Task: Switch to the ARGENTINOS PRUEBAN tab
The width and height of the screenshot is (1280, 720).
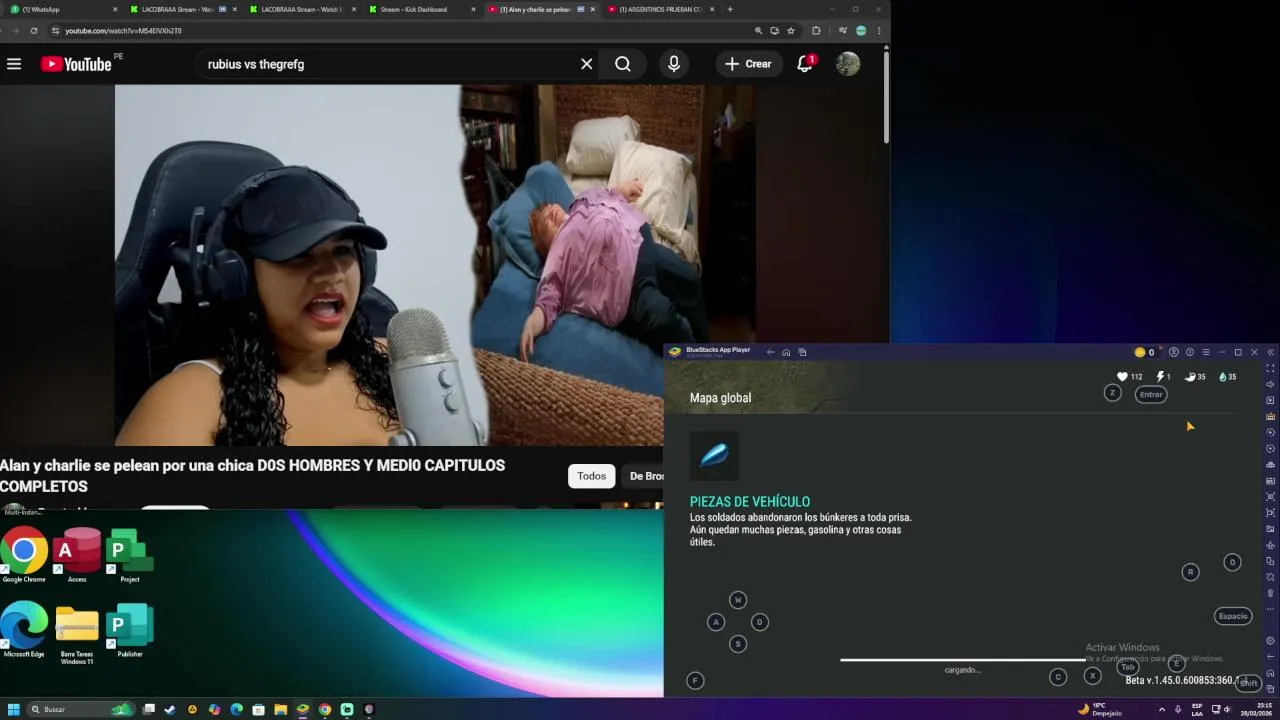Action: (x=660, y=9)
